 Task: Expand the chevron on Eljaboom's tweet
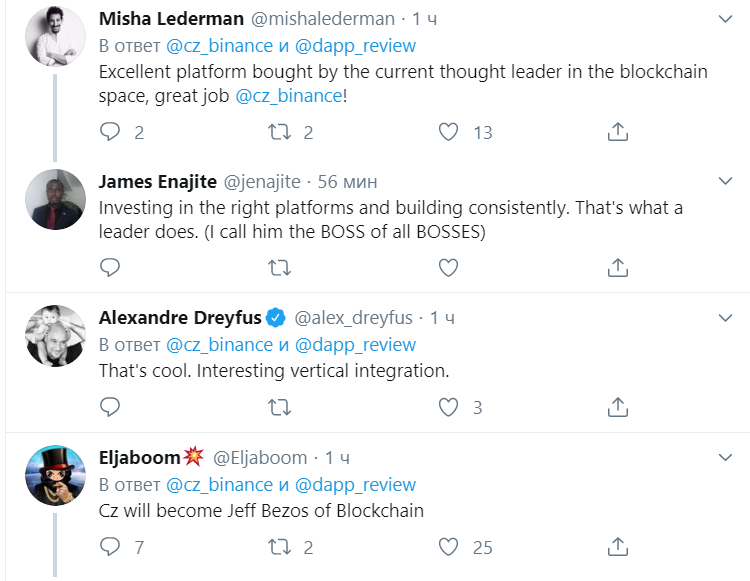[726, 458]
